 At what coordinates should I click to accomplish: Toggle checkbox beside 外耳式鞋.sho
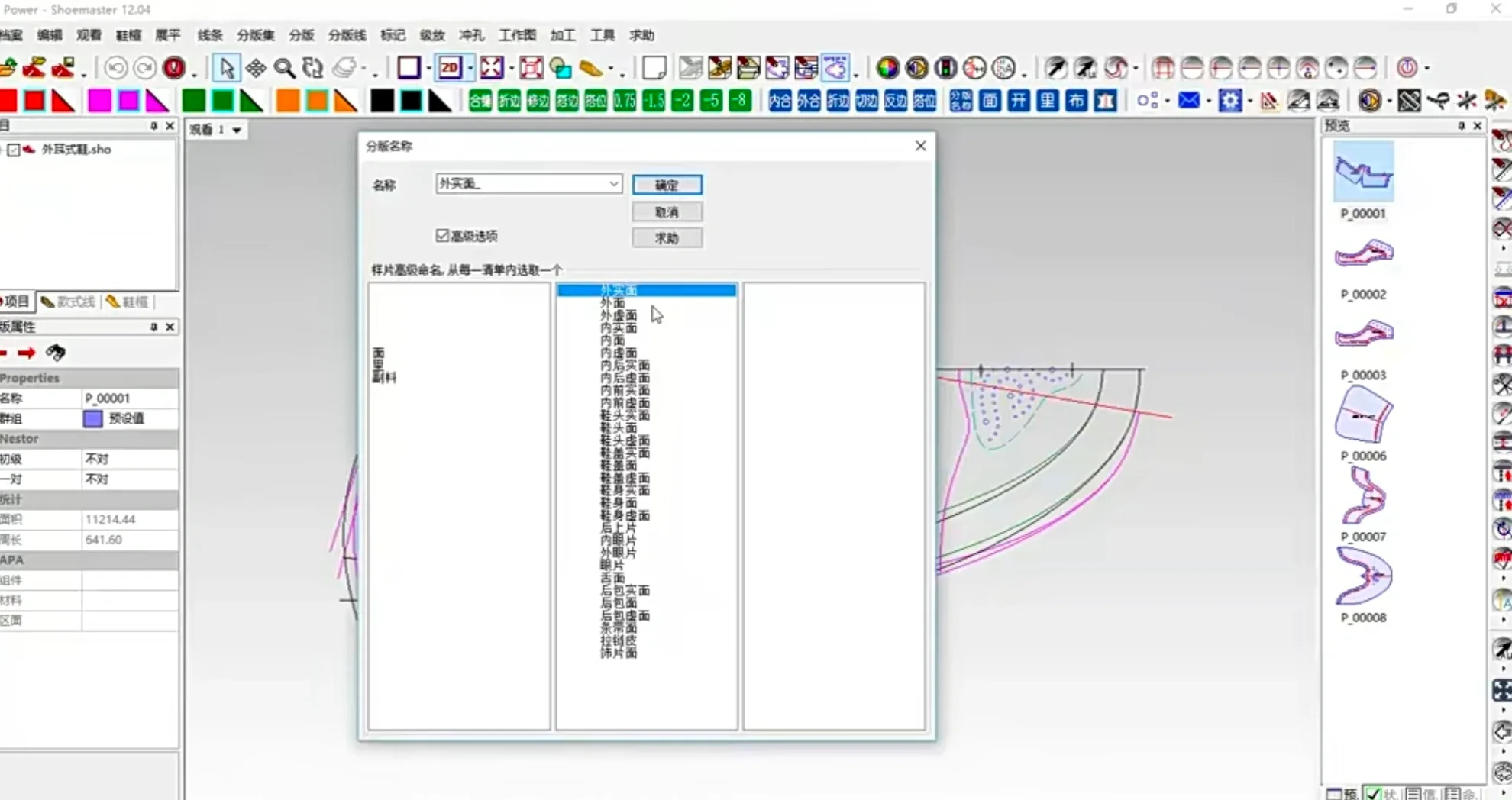14,150
